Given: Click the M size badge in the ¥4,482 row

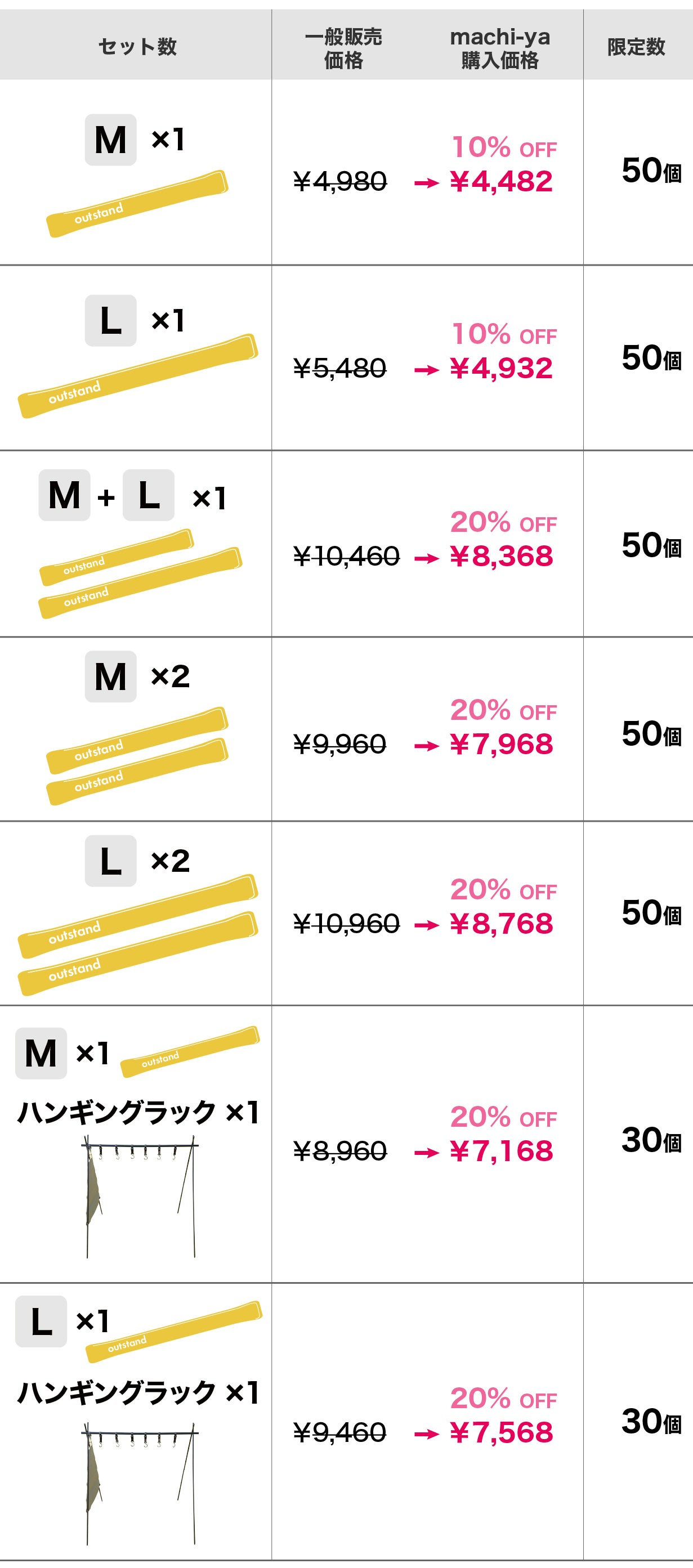Looking at the screenshot, I should [x=110, y=140].
